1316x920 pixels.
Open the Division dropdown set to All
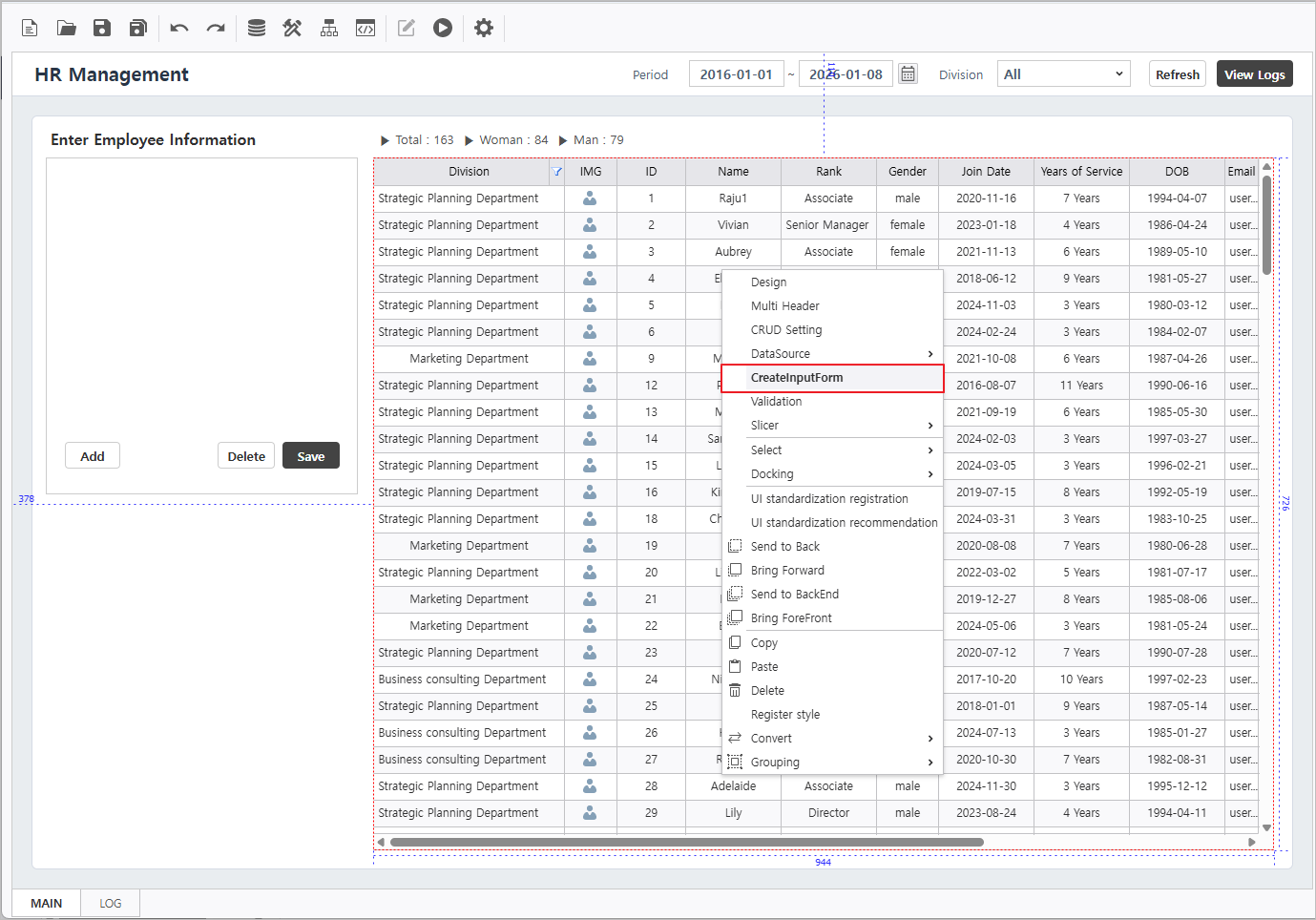coord(1063,74)
